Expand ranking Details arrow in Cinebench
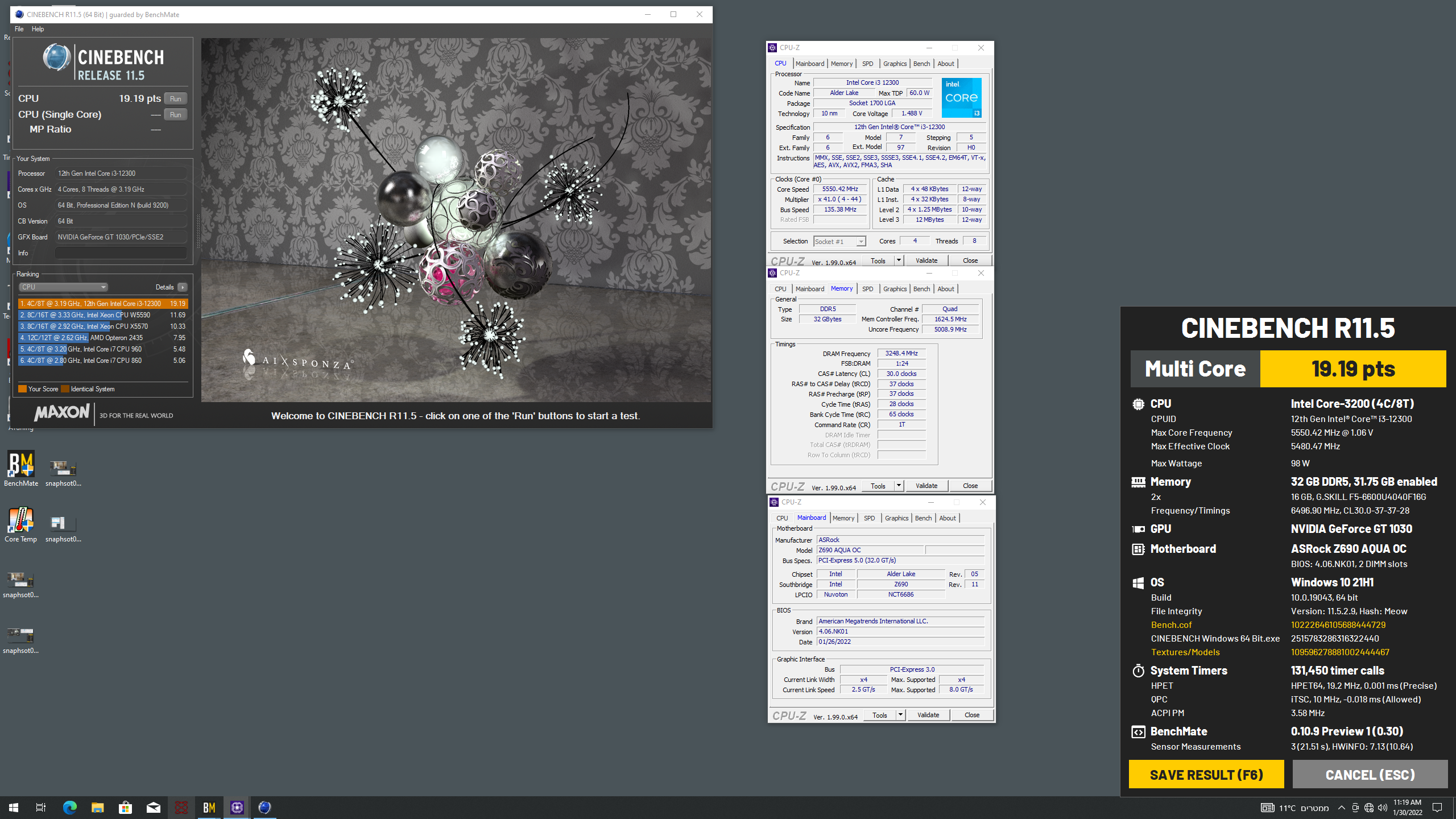Screen dimensions: 1456x819 [183, 287]
